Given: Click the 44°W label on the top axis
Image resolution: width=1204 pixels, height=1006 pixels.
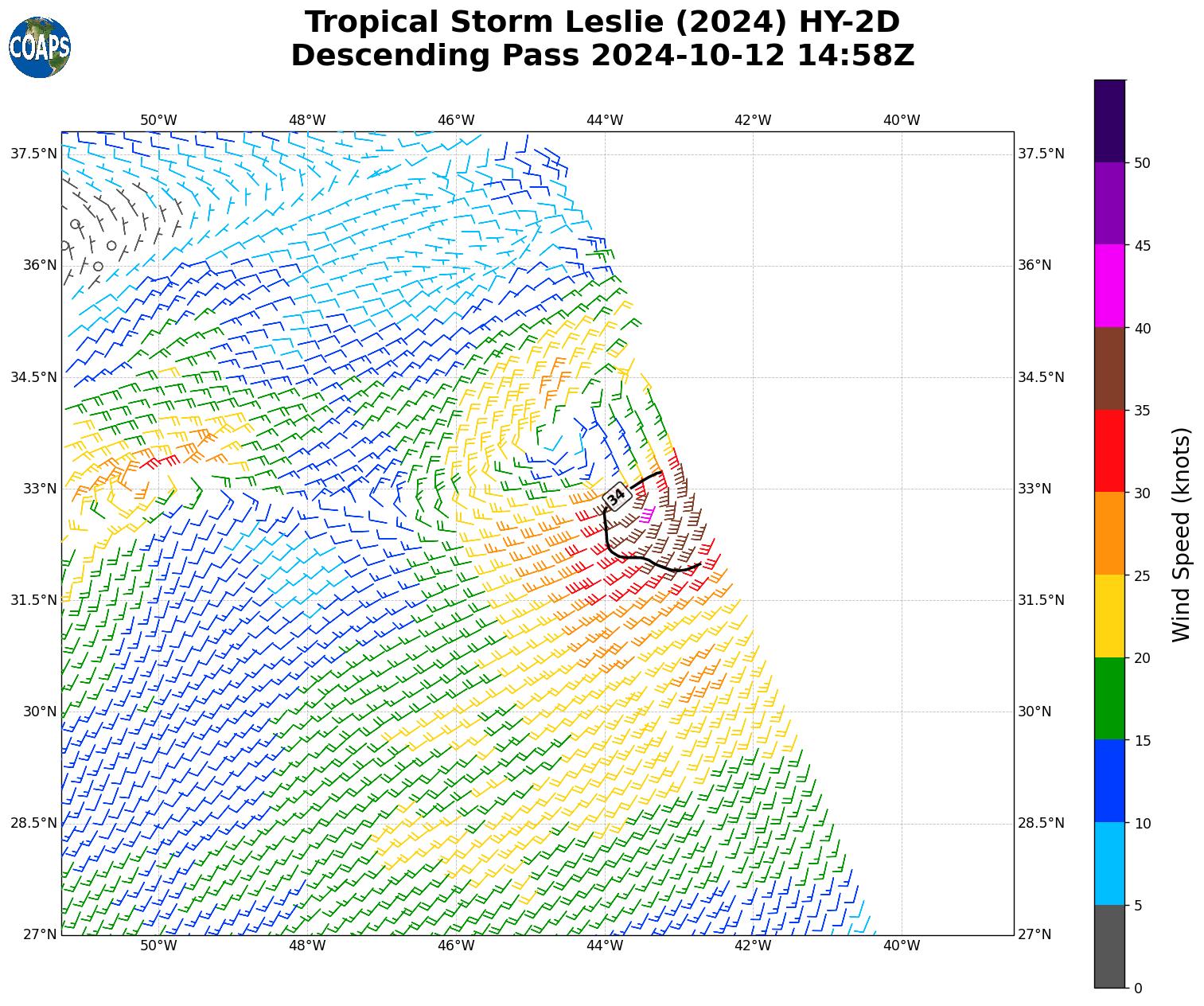Looking at the screenshot, I should tap(604, 120).
